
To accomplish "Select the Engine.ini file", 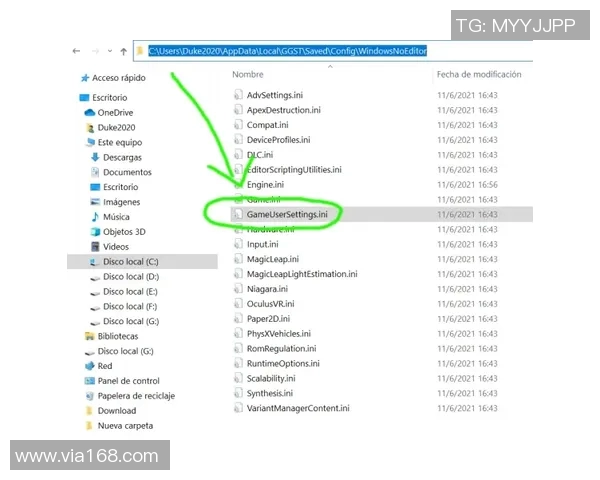I will coord(265,185).
